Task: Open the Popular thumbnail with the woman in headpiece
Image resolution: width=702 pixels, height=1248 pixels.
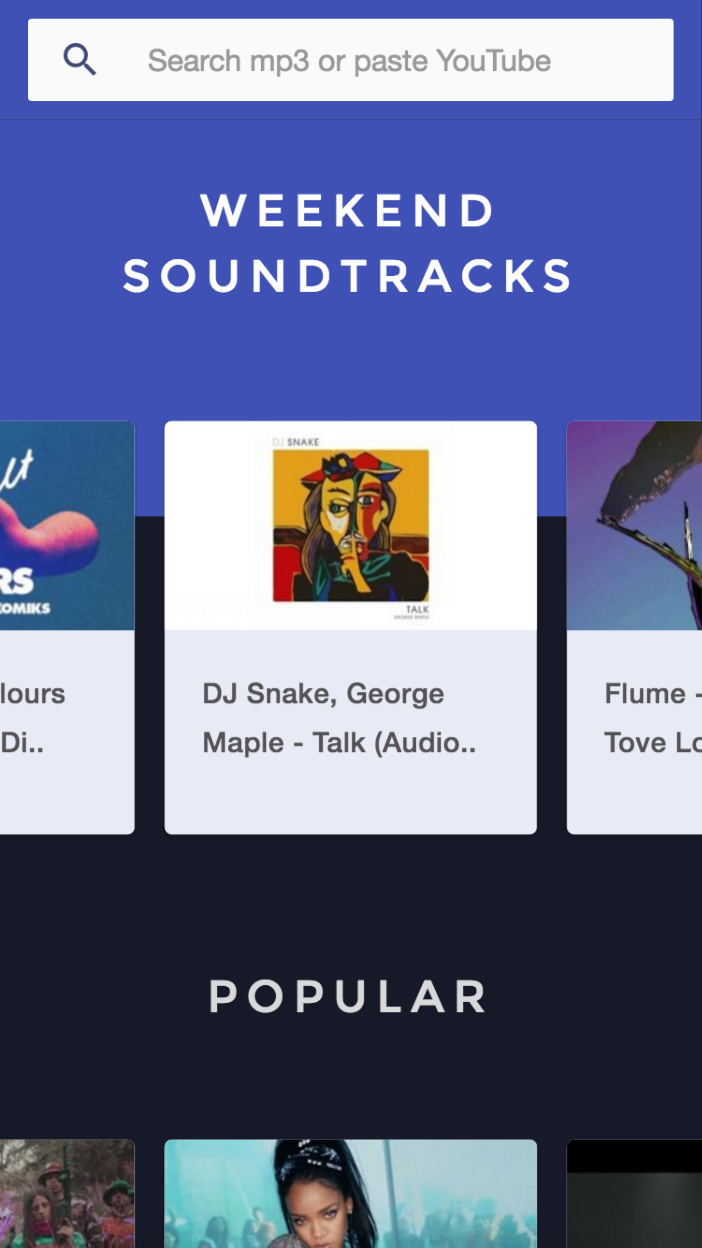Action: click(351, 1194)
